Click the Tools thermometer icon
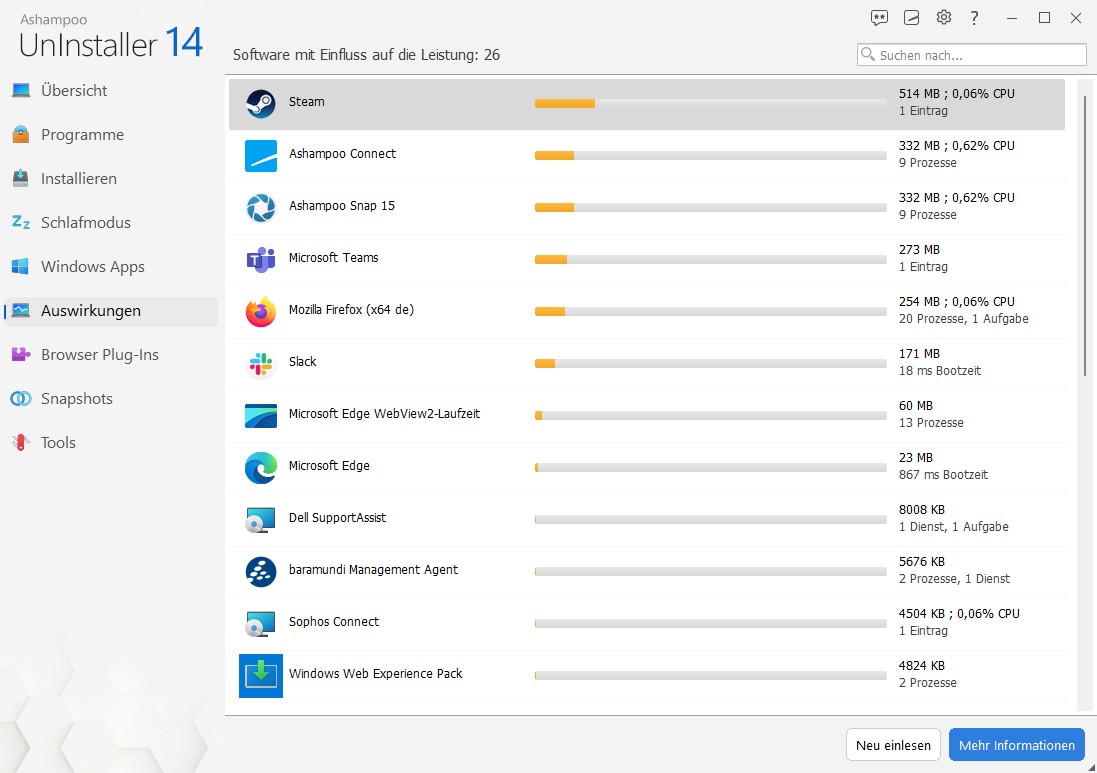This screenshot has height=773, width=1097. click(x=21, y=443)
